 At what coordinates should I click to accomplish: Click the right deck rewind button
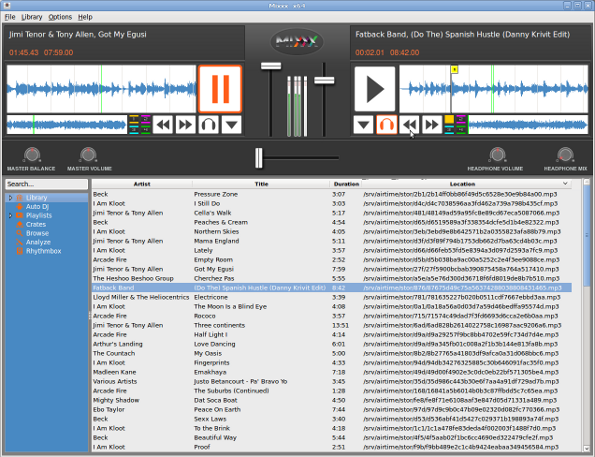(x=409, y=124)
